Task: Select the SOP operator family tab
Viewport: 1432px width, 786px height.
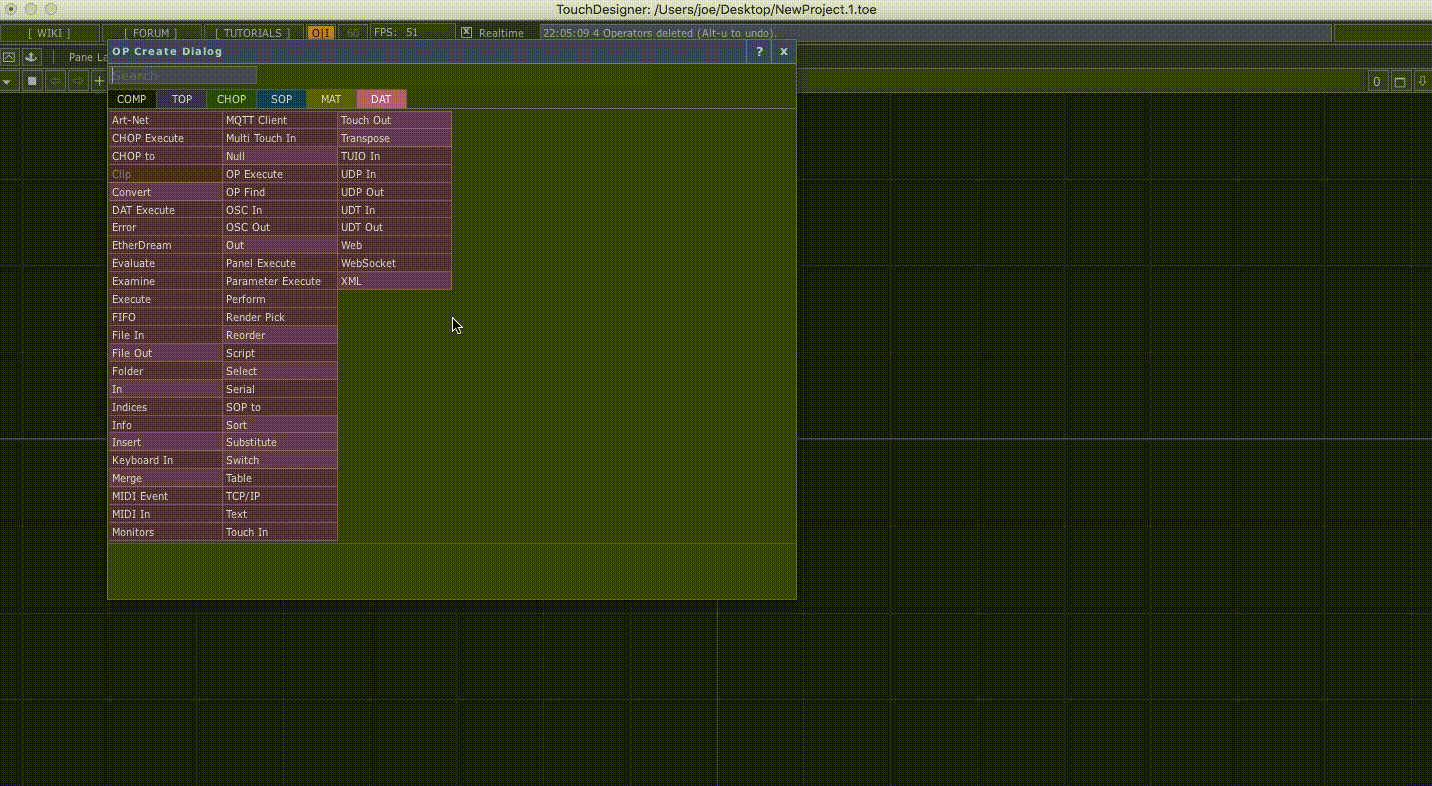Action: 281,99
